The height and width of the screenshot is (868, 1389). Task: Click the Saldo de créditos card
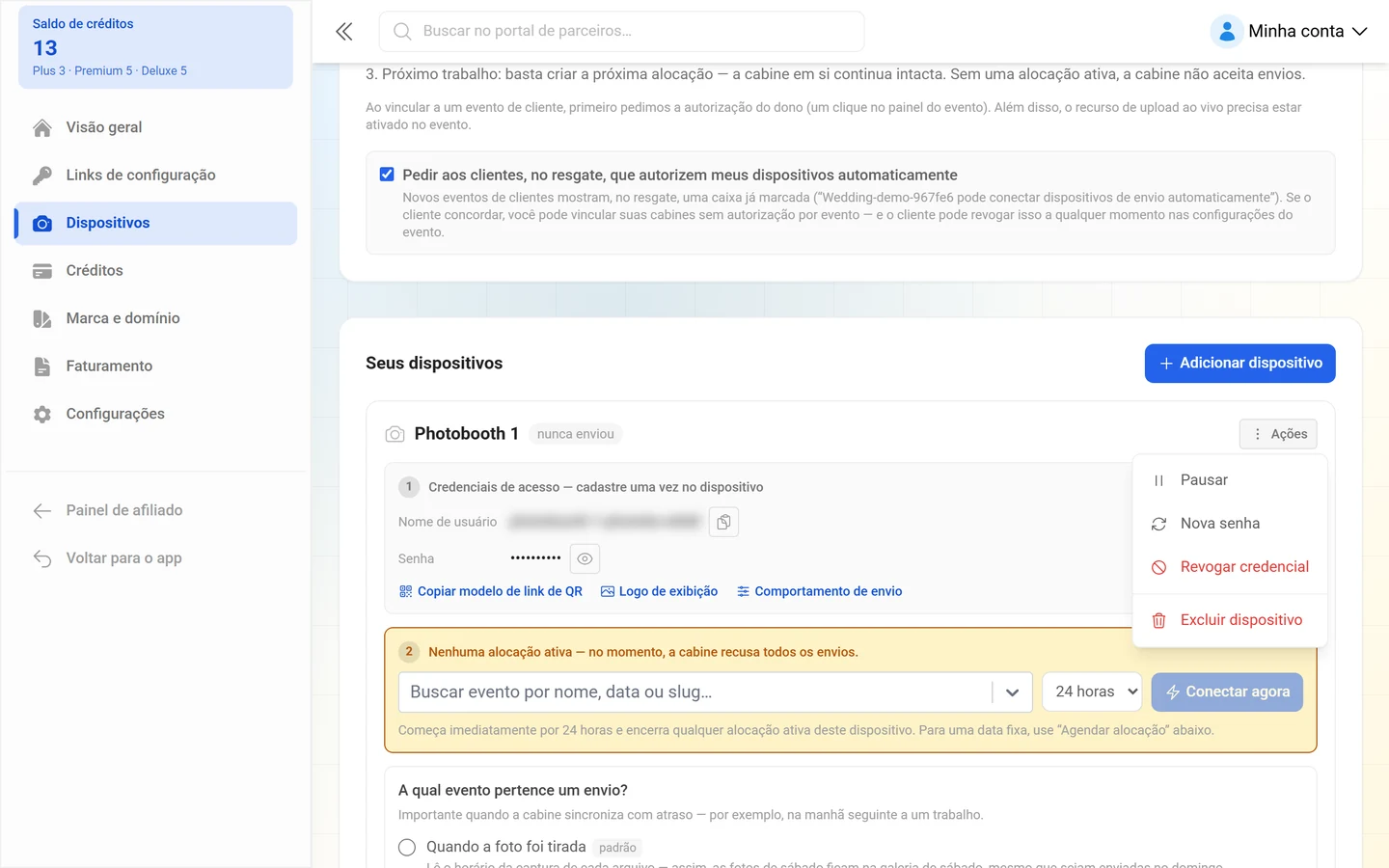click(155, 47)
